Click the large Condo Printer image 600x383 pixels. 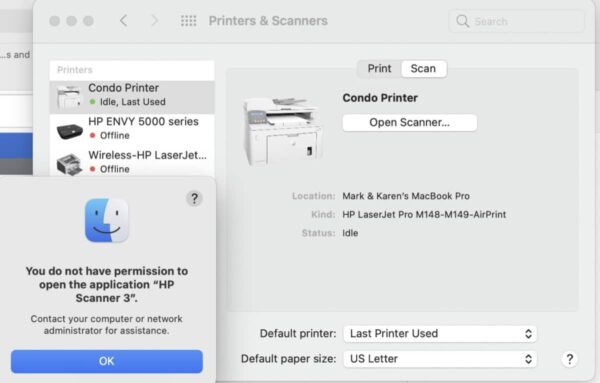283,131
